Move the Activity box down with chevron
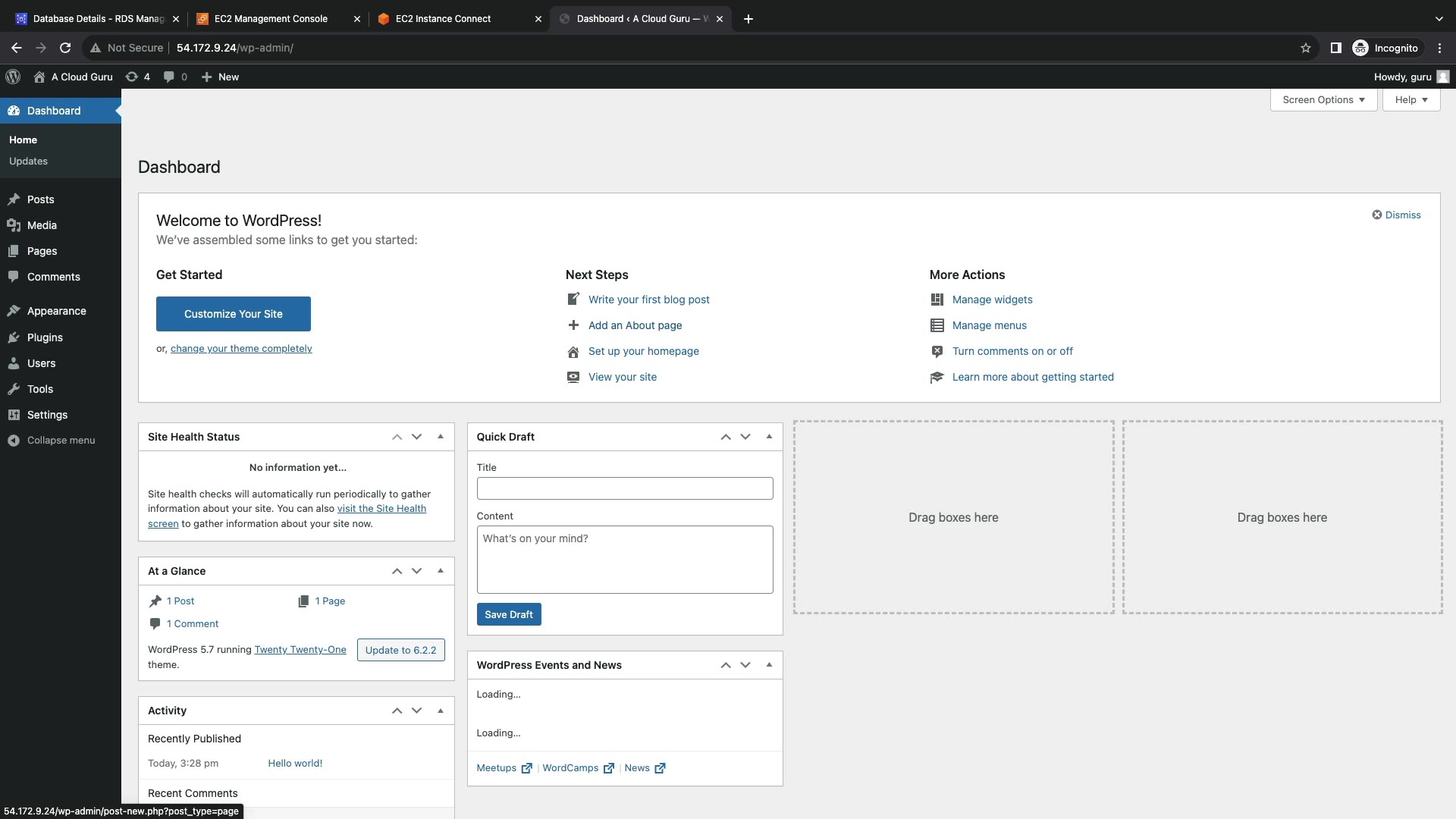Screen dimensions: 1456x819 (x=416, y=711)
